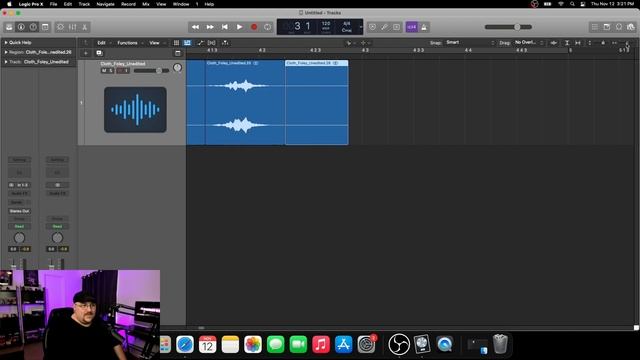Toggle Quick Help button in control bar
640x360 pixels.
[33, 27]
